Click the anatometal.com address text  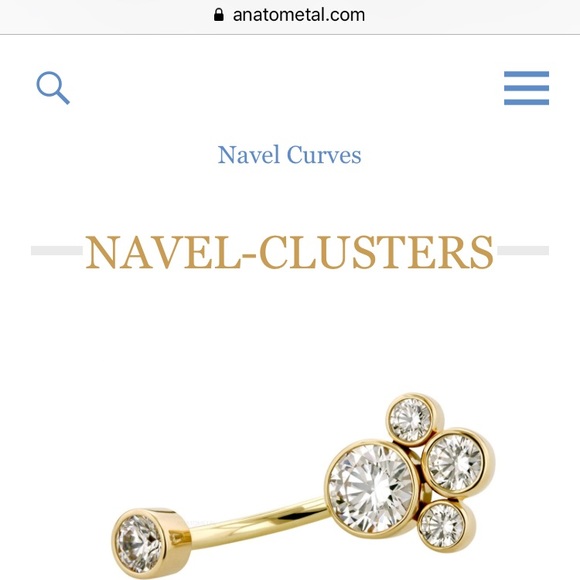click(x=299, y=15)
